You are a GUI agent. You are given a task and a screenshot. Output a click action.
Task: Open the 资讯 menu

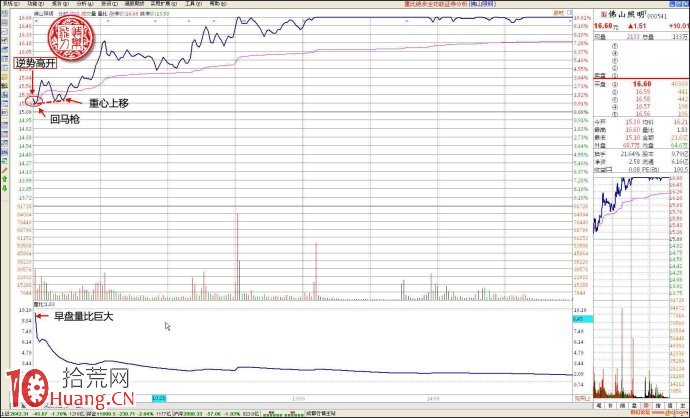(108, 4)
